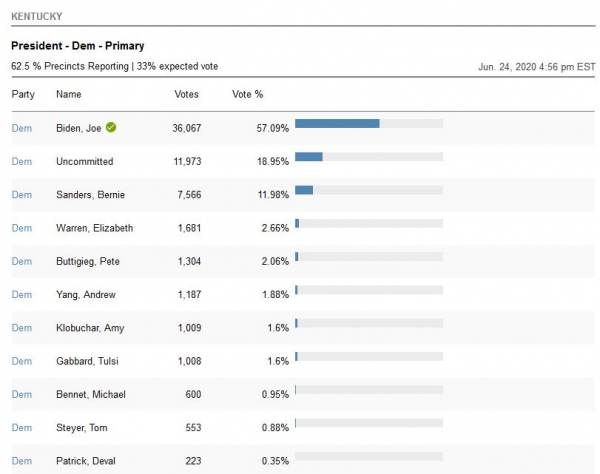
Task: Click the Name column header
Action: (69, 94)
